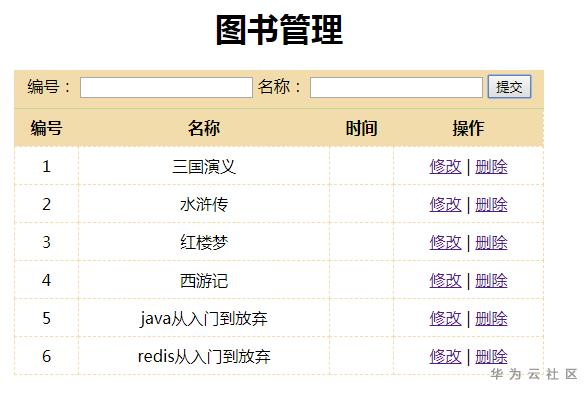Image resolution: width=588 pixels, height=396 pixels.
Task: Select the 水浒传 name cell
Action: pos(204,204)
